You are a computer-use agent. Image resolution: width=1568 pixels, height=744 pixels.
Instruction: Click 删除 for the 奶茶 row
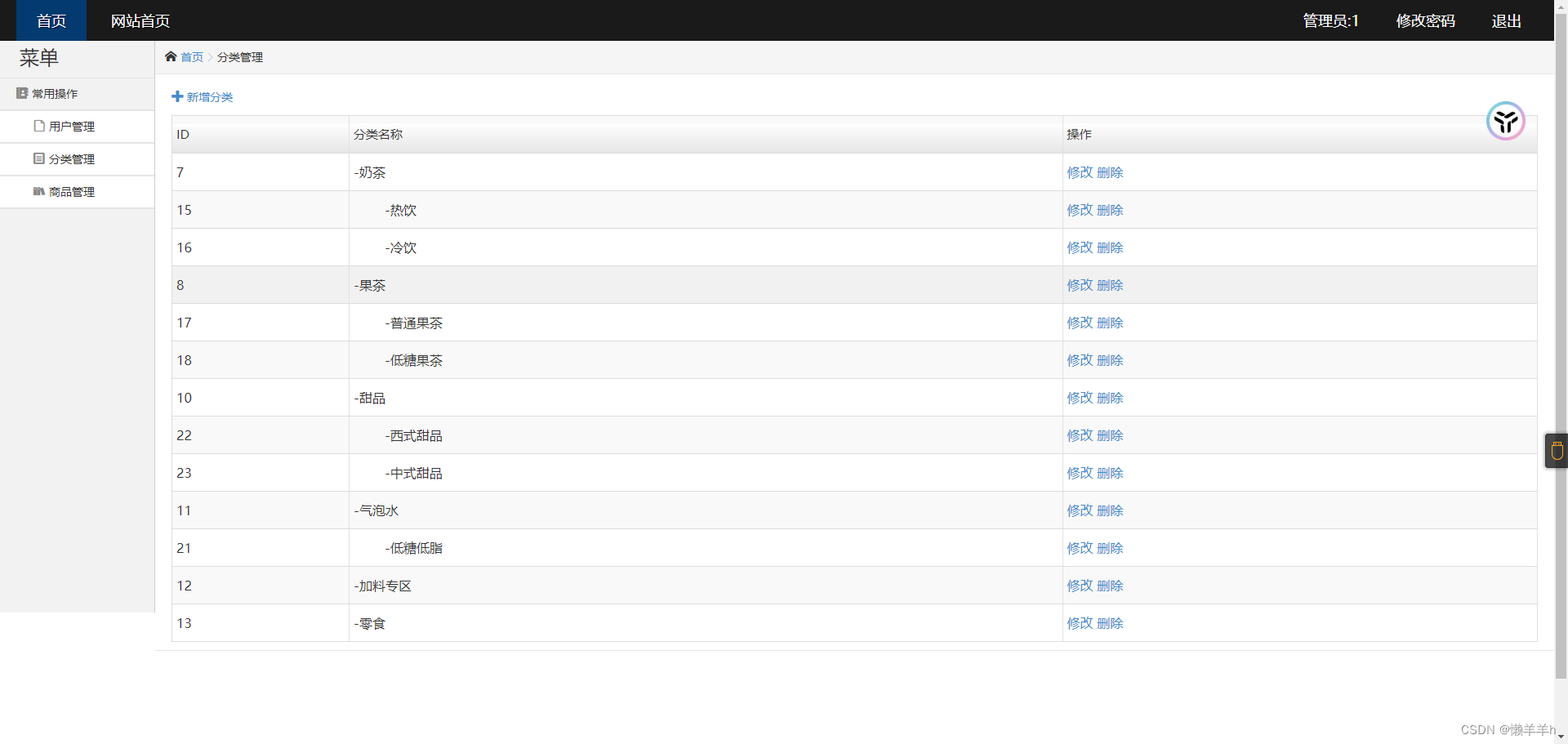click(x=1110, y=172)
